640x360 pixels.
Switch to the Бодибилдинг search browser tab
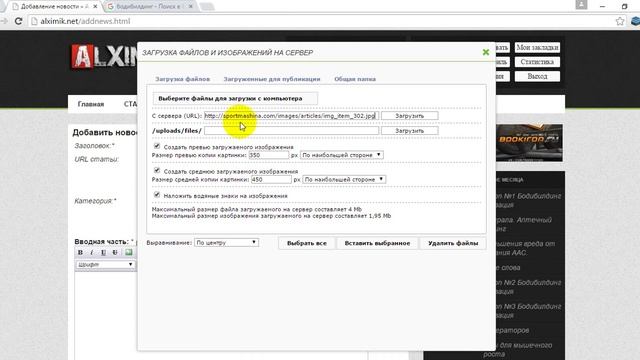click(x=149, y=7)
